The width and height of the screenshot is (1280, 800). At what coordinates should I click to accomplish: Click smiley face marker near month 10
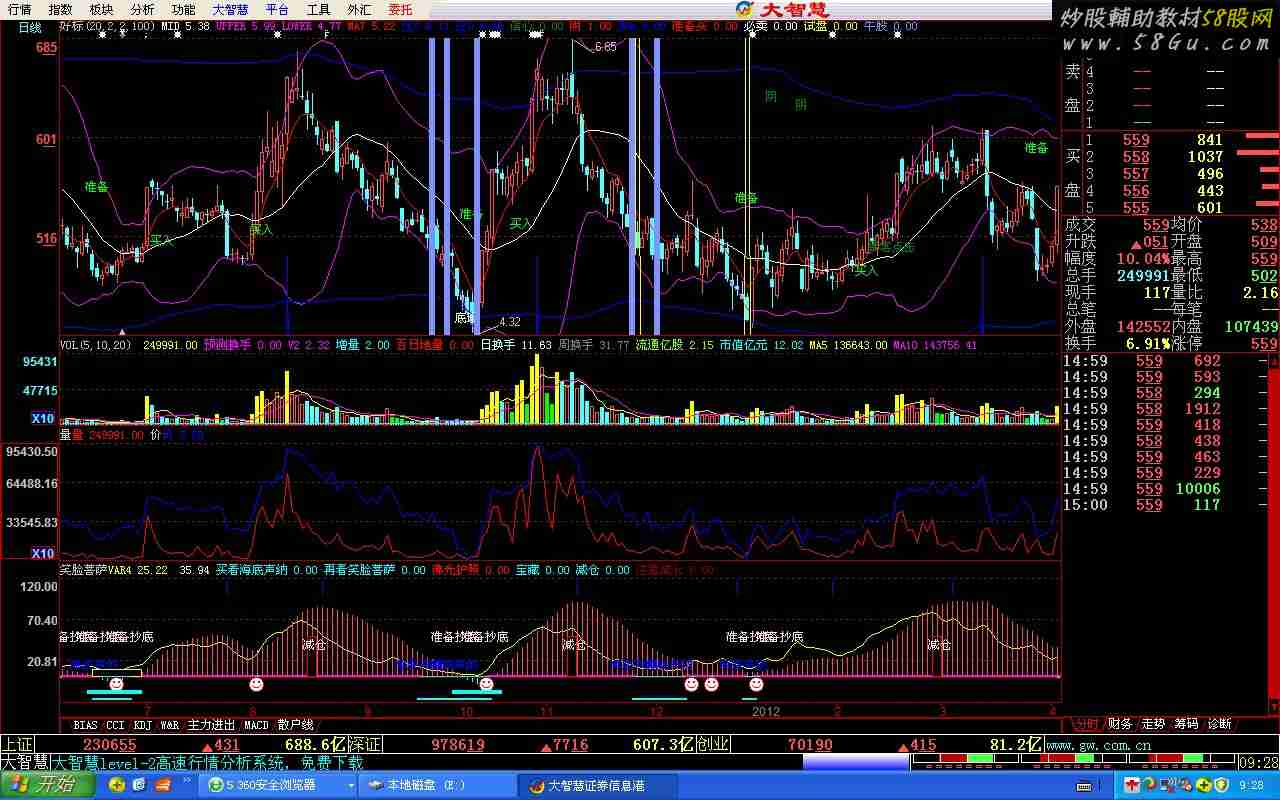[x=486, y=685]
